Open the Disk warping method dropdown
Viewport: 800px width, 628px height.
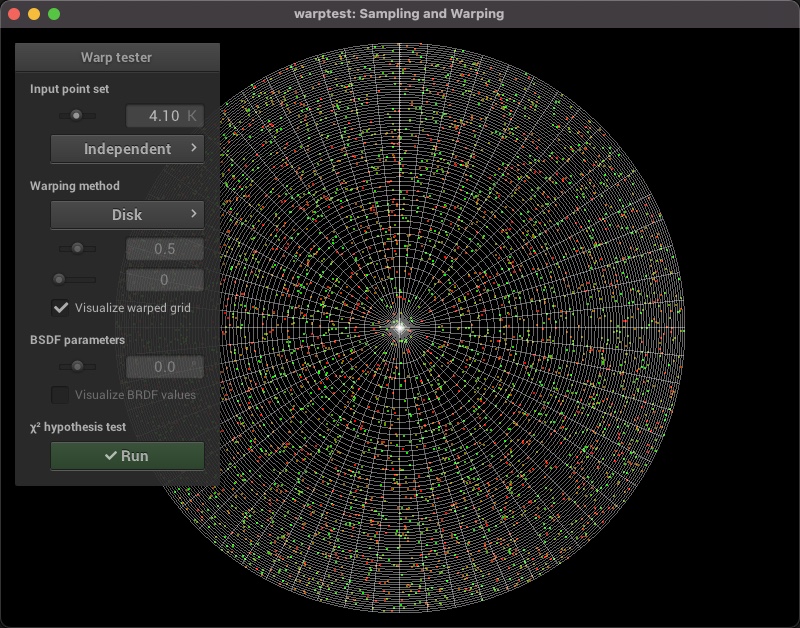(x=127, y=215)
